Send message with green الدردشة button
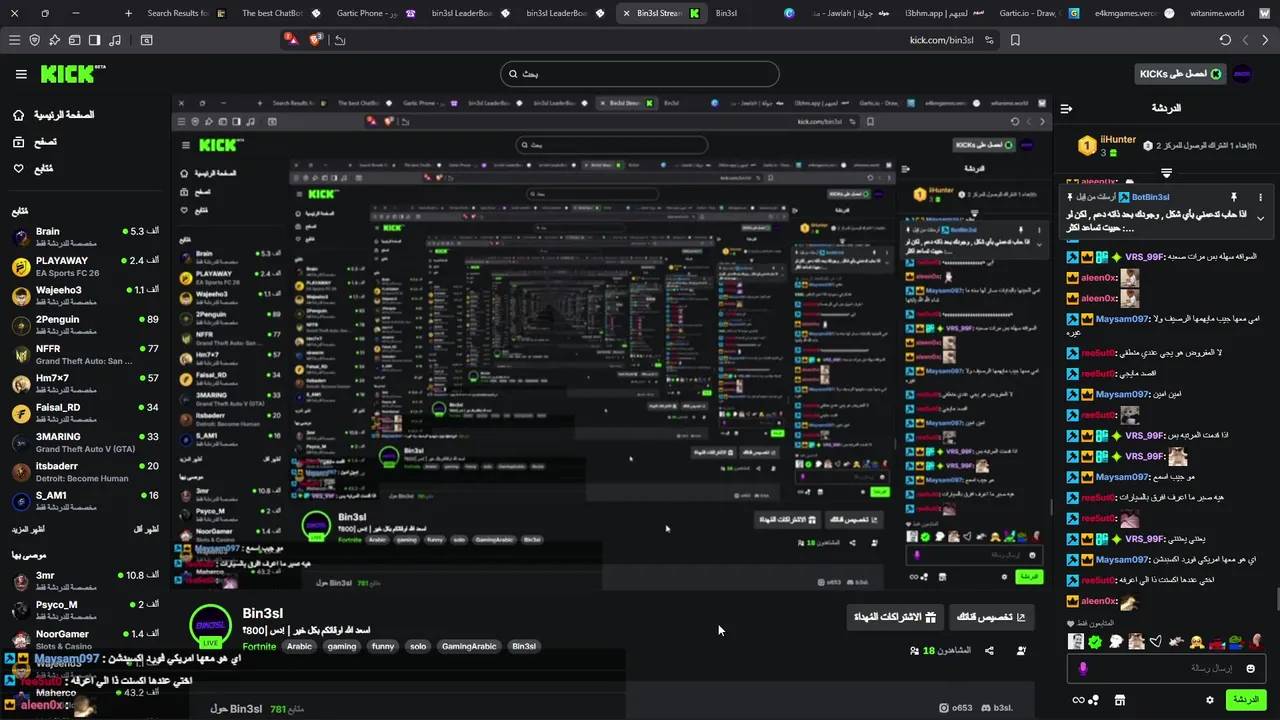Viewport: 1280px width, 720px height. (x=1245, y=700)
